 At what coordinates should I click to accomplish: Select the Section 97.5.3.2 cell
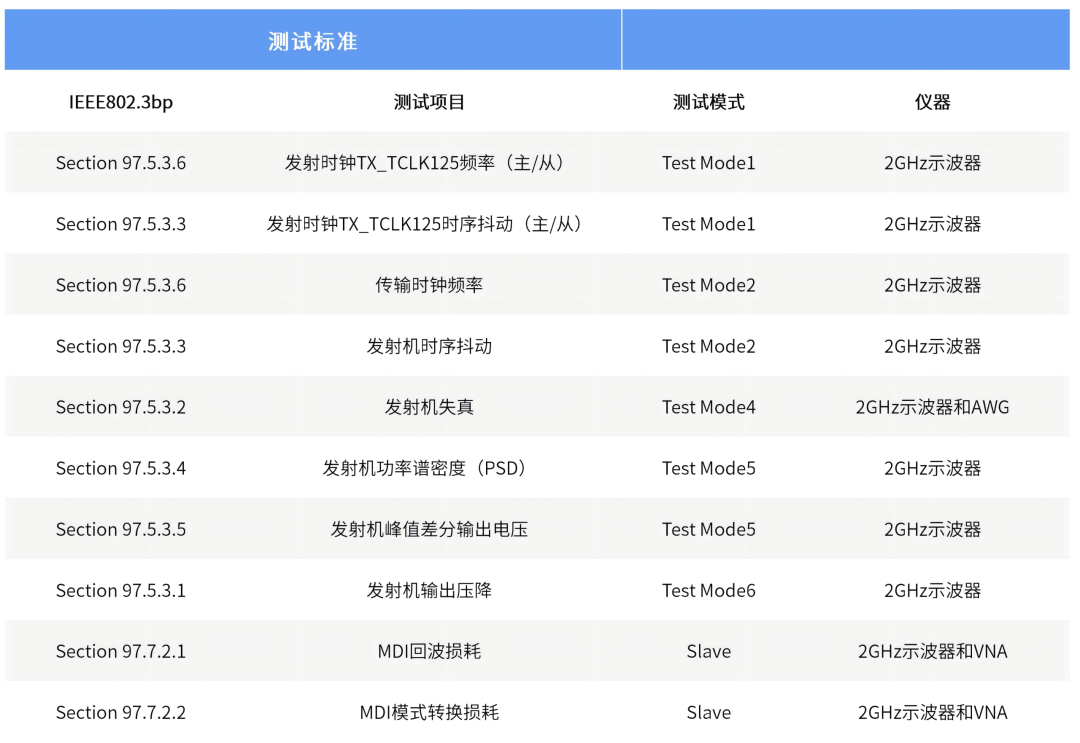tap(121, 407)
